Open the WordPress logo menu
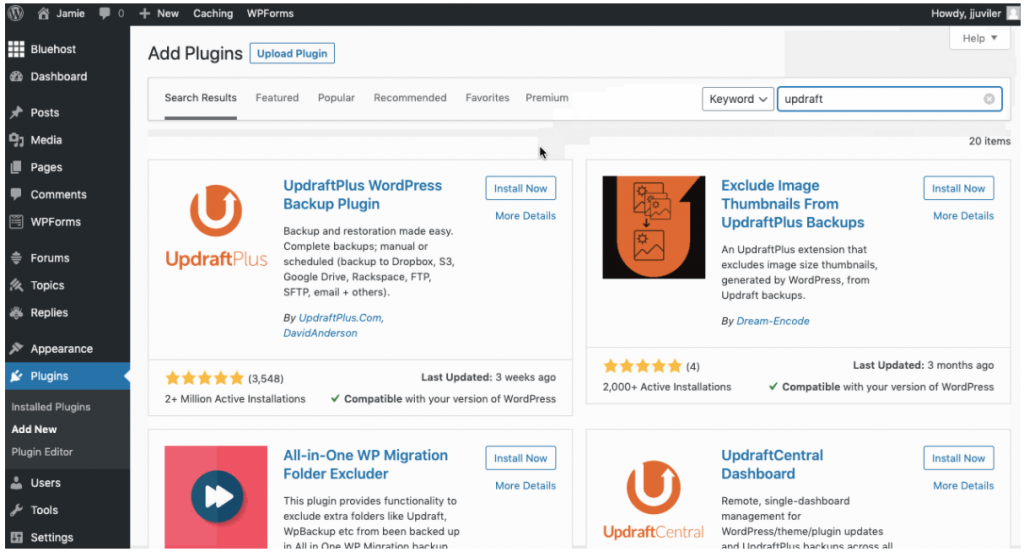The image size is (1024, 552). coord(16,13)
